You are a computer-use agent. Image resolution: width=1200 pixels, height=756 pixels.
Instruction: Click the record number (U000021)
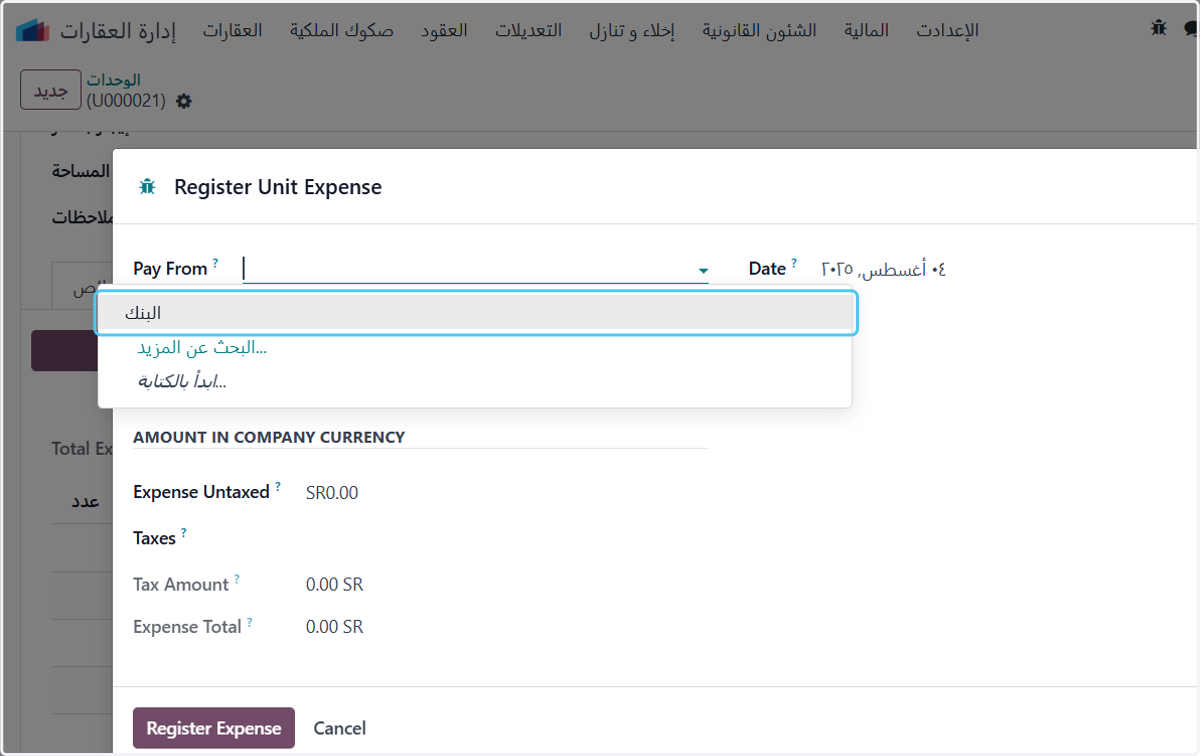[126, 100]
